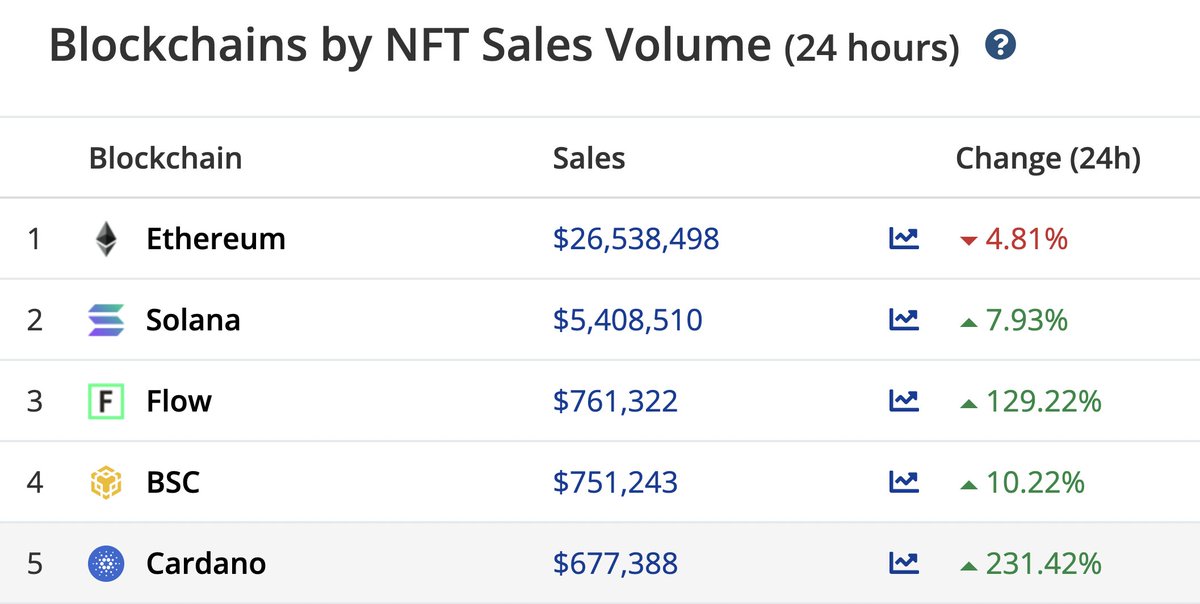Image resolution: width=1200 pixels, height=604 pixels.
Task: Open the Ethereum blockchain name link
Action: point(216,239)
